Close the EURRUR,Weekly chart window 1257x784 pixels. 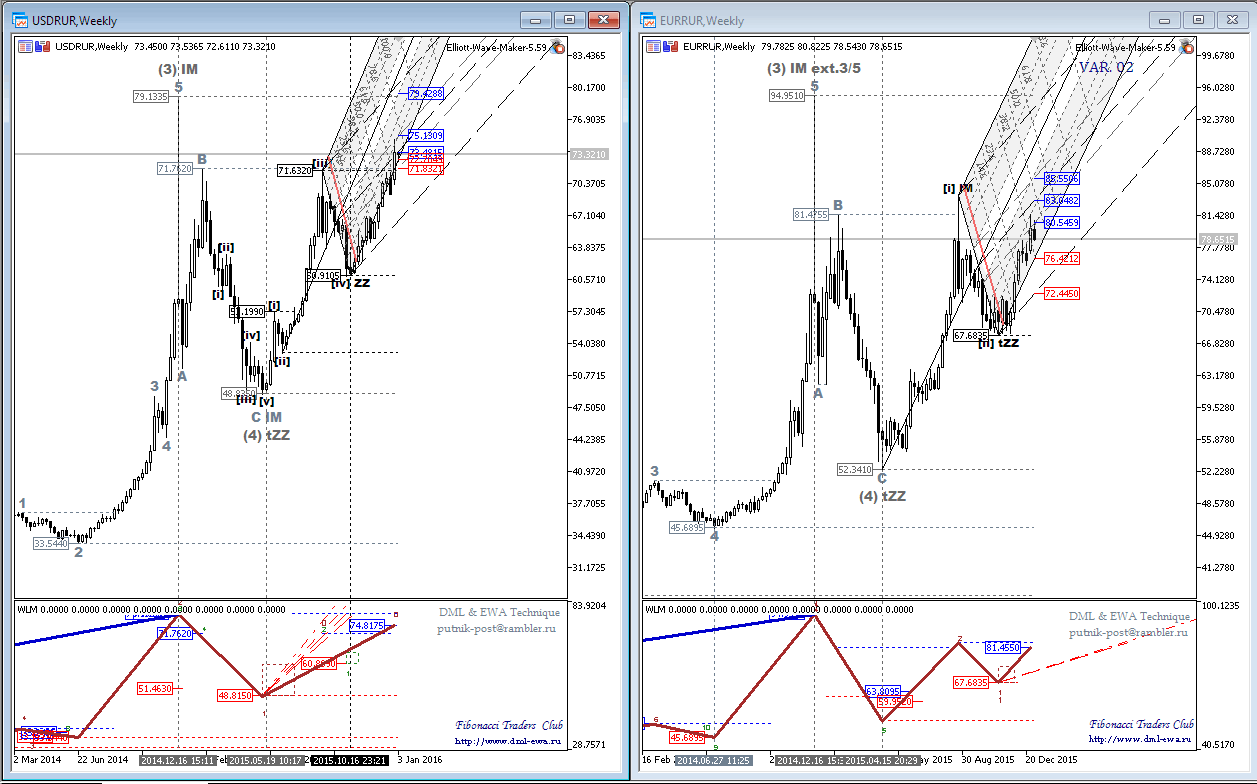coord(1231,19)
